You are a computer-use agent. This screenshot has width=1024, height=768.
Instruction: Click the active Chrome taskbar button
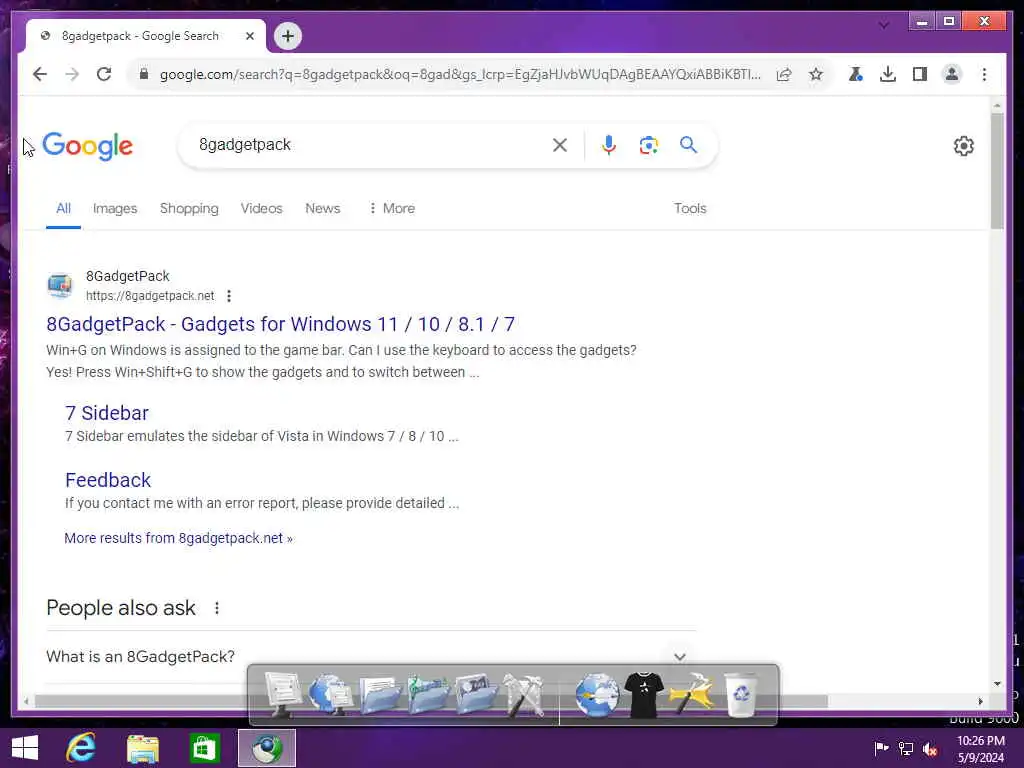pyautogui.click(x=266, y=748)
